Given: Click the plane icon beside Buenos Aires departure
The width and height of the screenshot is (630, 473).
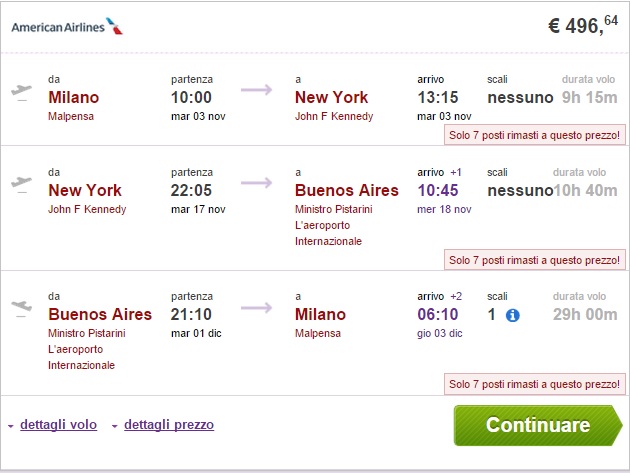Looking at the screenshot, I should click(20, 308).
